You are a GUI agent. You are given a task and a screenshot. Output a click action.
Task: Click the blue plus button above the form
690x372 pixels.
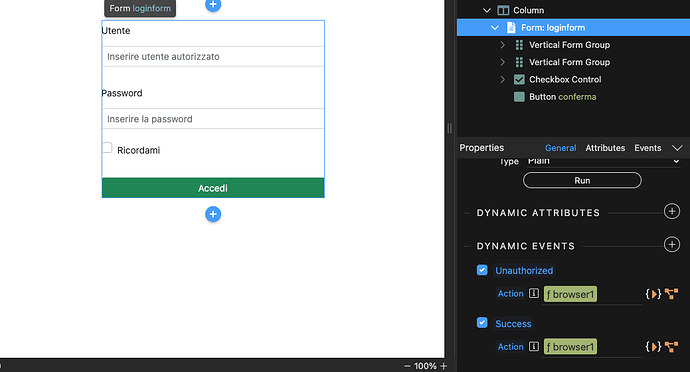(213, 4)
